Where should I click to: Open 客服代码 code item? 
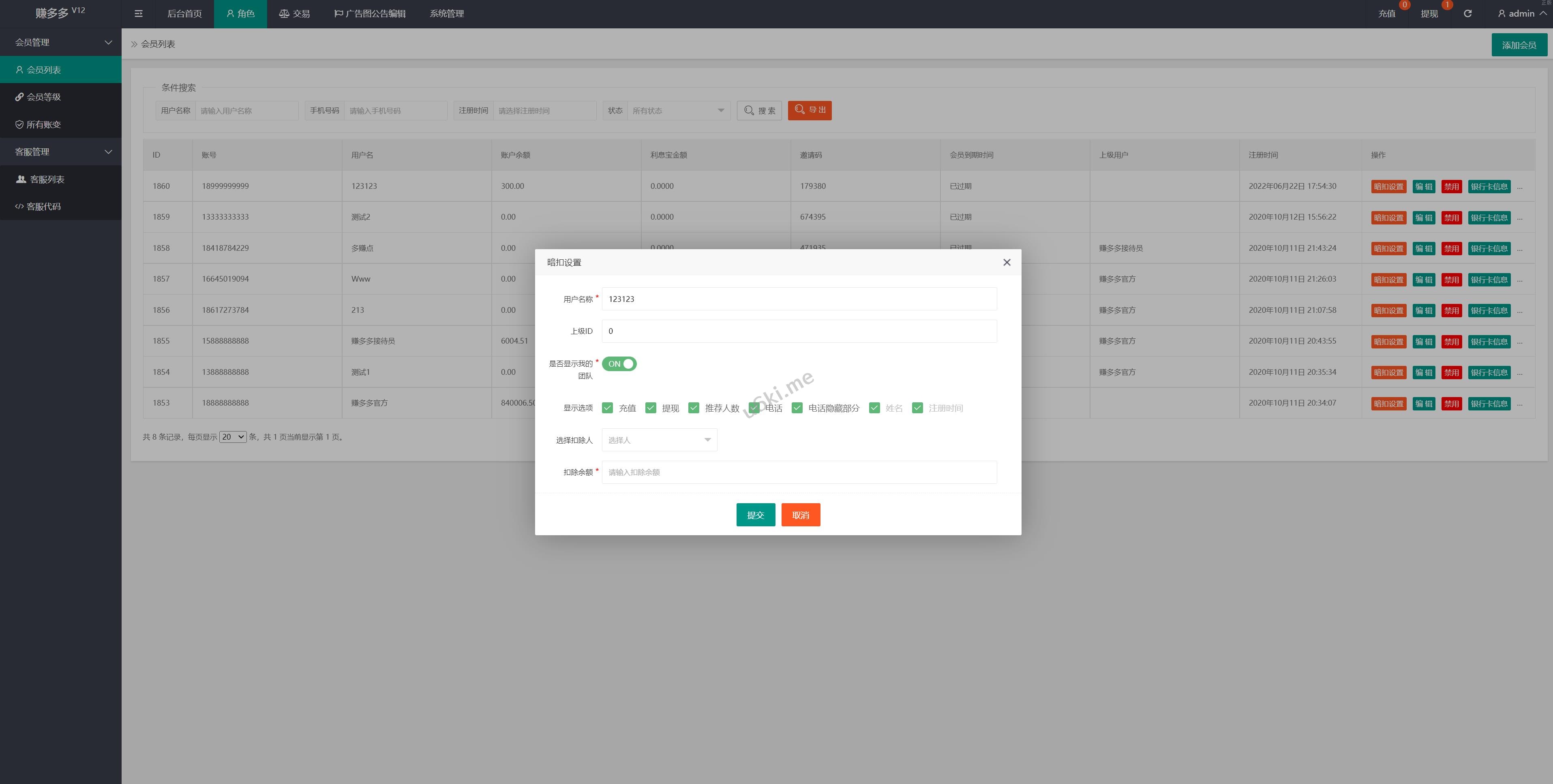pyautogui.click(x=43, y=206)
